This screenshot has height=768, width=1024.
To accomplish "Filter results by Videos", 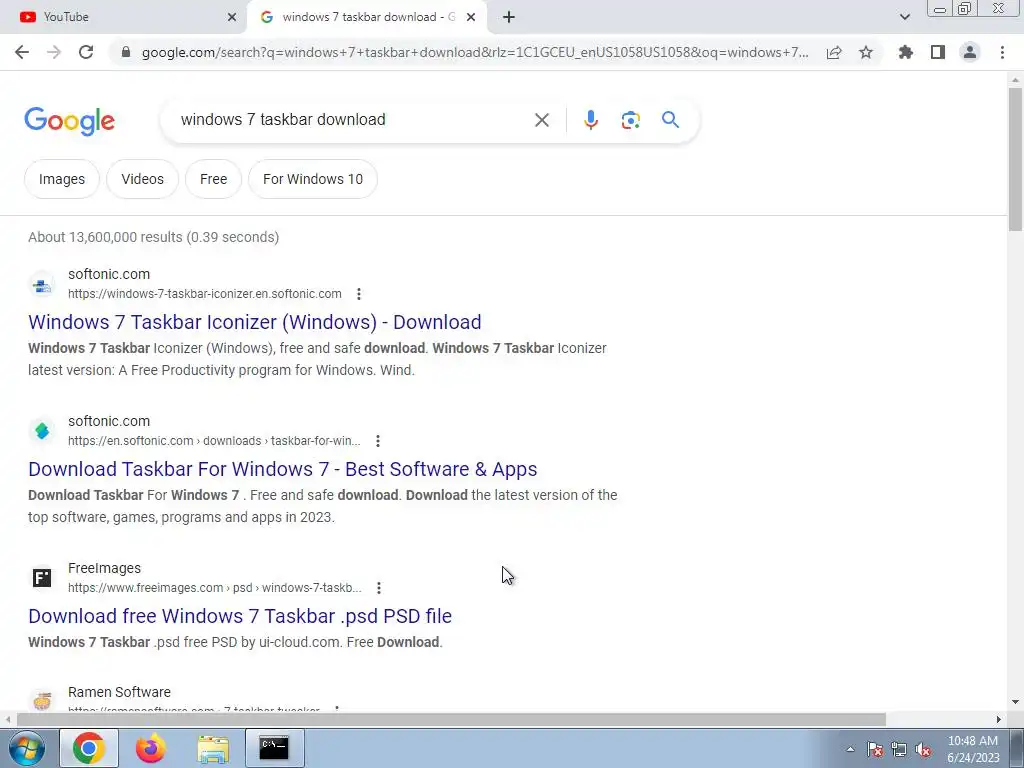I will tap(142, 179).
